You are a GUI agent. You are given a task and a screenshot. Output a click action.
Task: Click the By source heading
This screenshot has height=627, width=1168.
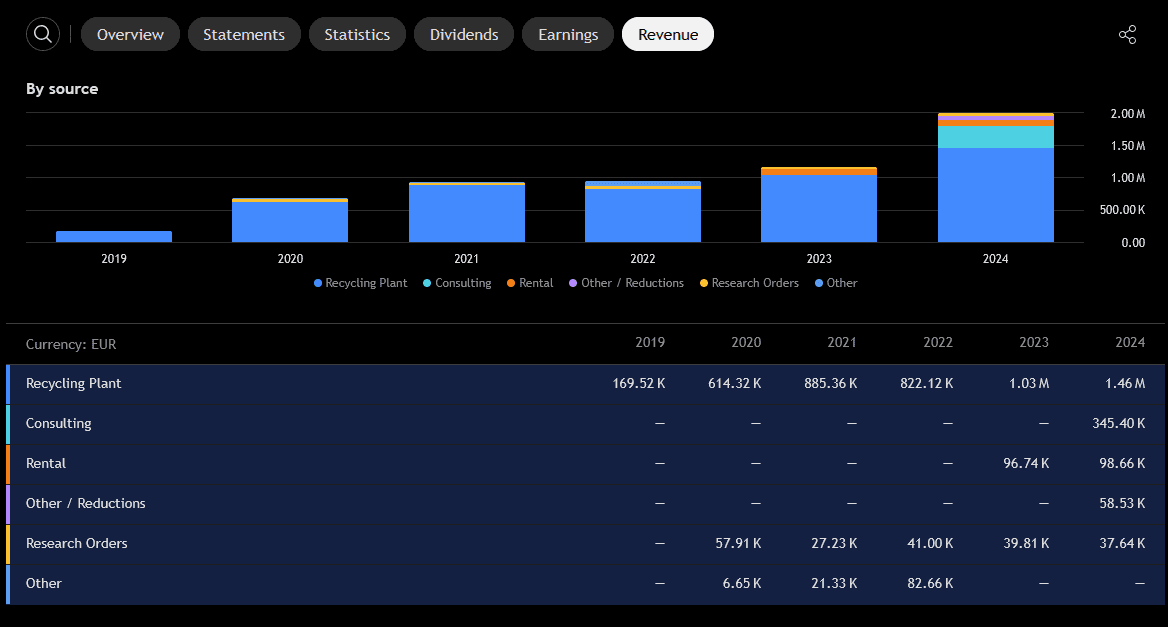coord(62,89)
